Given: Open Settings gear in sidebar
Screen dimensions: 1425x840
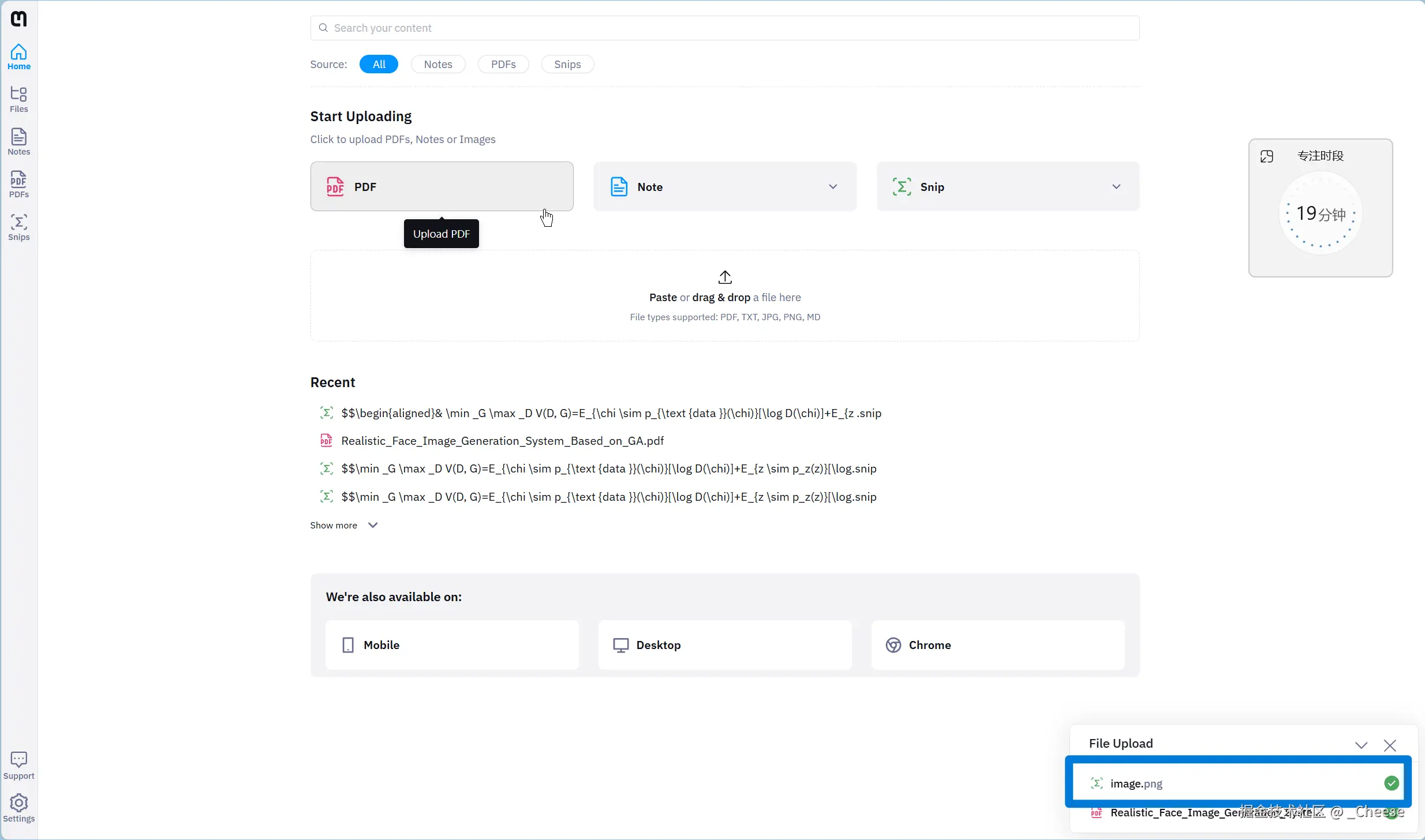Looking at the screenshot, I should (18, 808).
